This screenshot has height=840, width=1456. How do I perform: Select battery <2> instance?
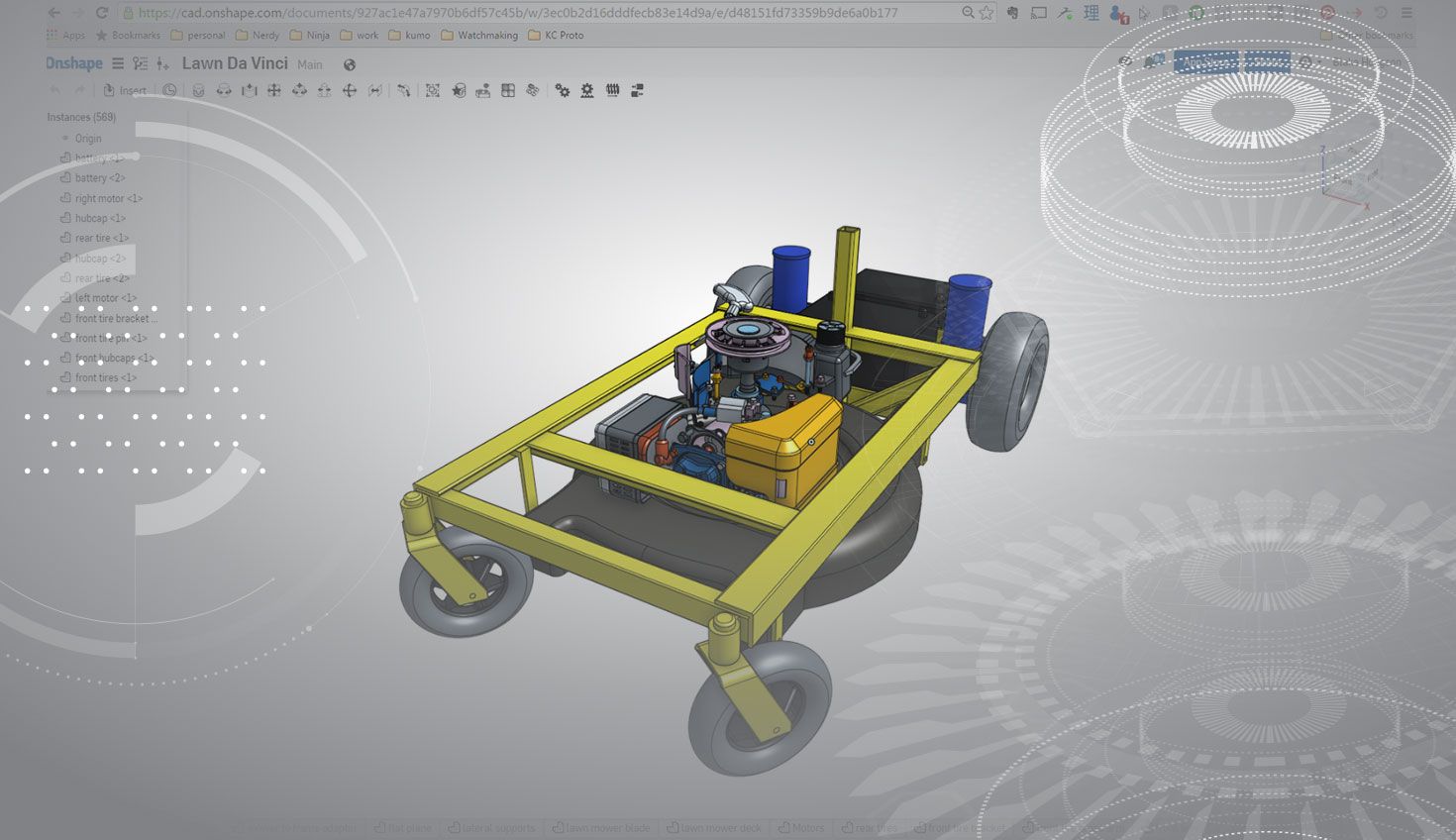point(100,178)
